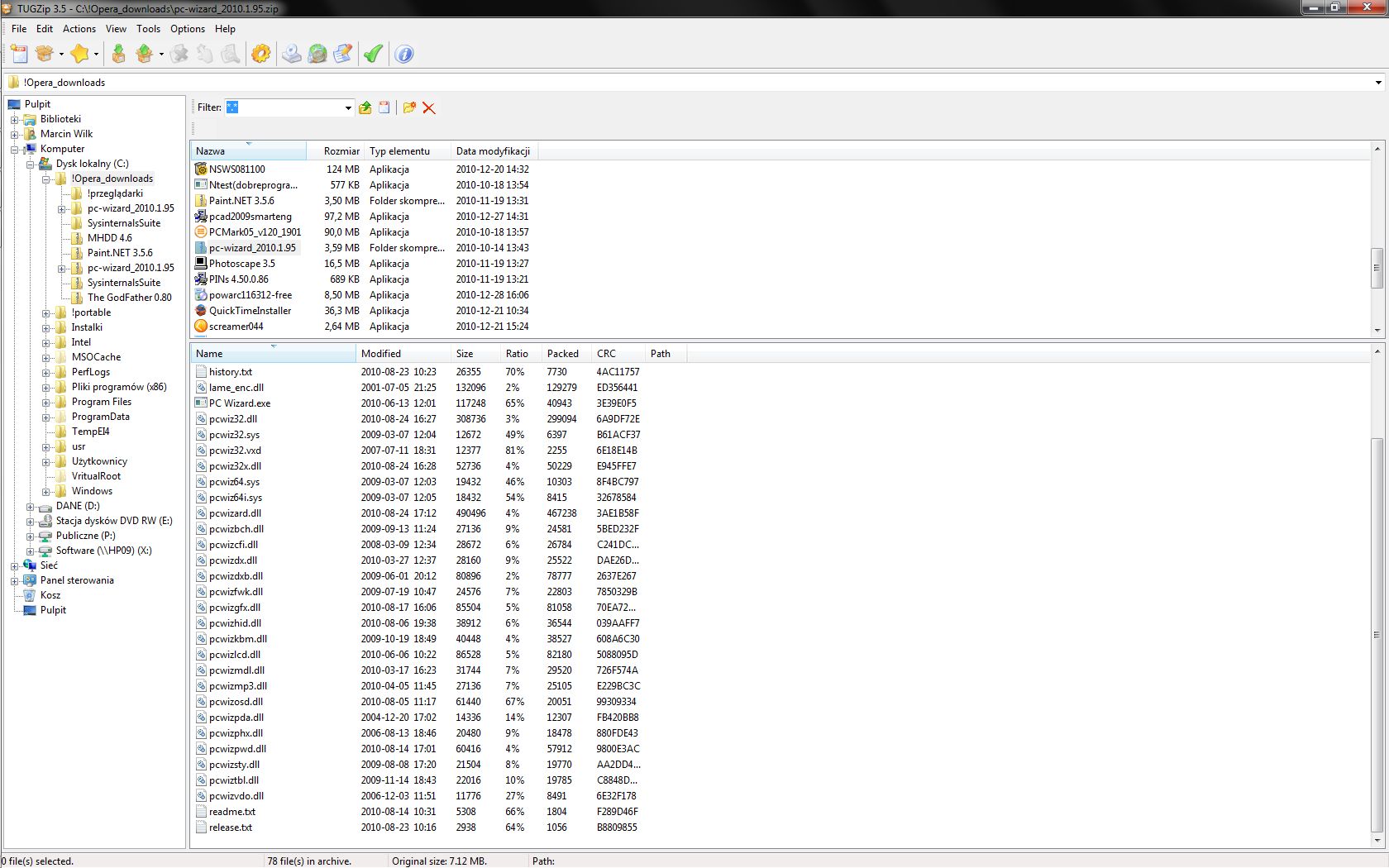Collapse the Dysk lokalny (C:) node

(x=30, y=164)
